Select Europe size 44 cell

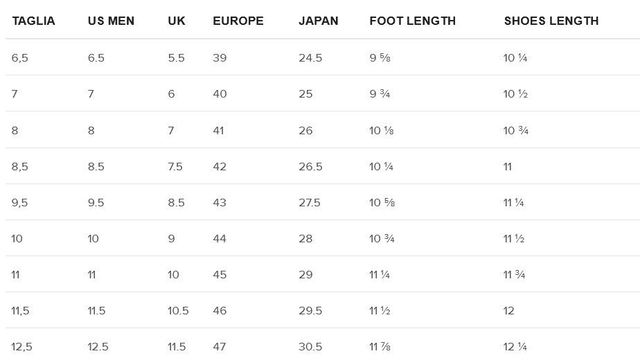coord(220,238)
